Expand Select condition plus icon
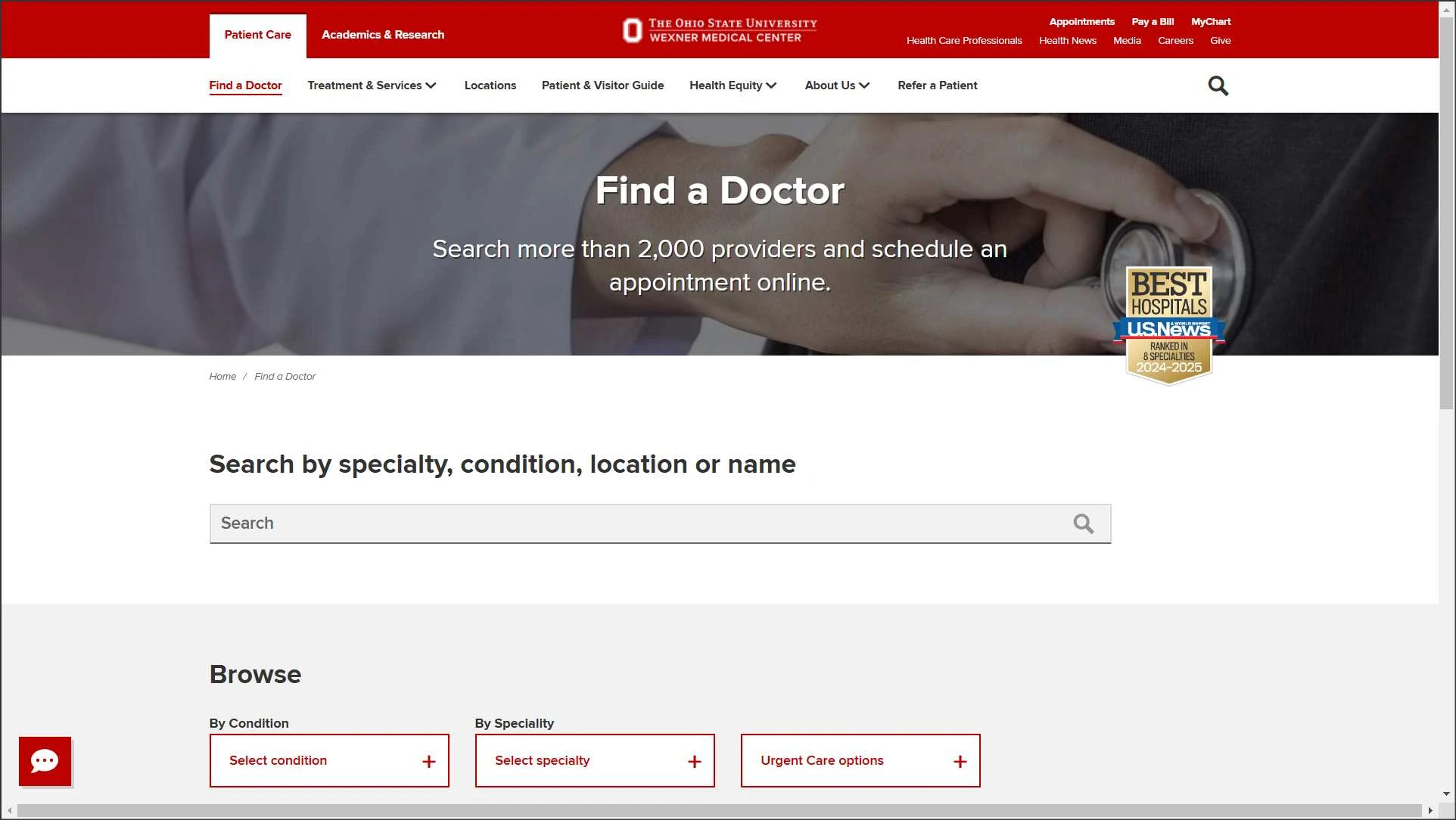This screenshot has width=1456, height=820. pos(428,761)
